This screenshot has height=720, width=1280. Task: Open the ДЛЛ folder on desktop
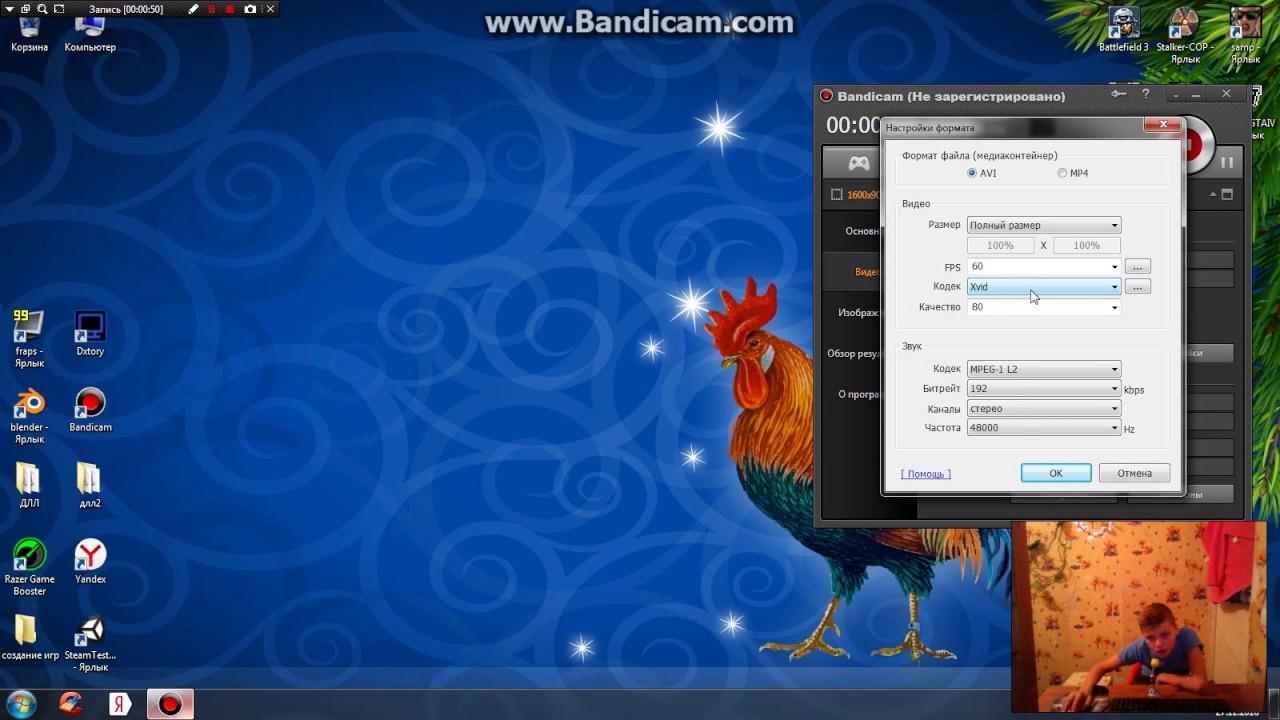click(x=29, y=486)
